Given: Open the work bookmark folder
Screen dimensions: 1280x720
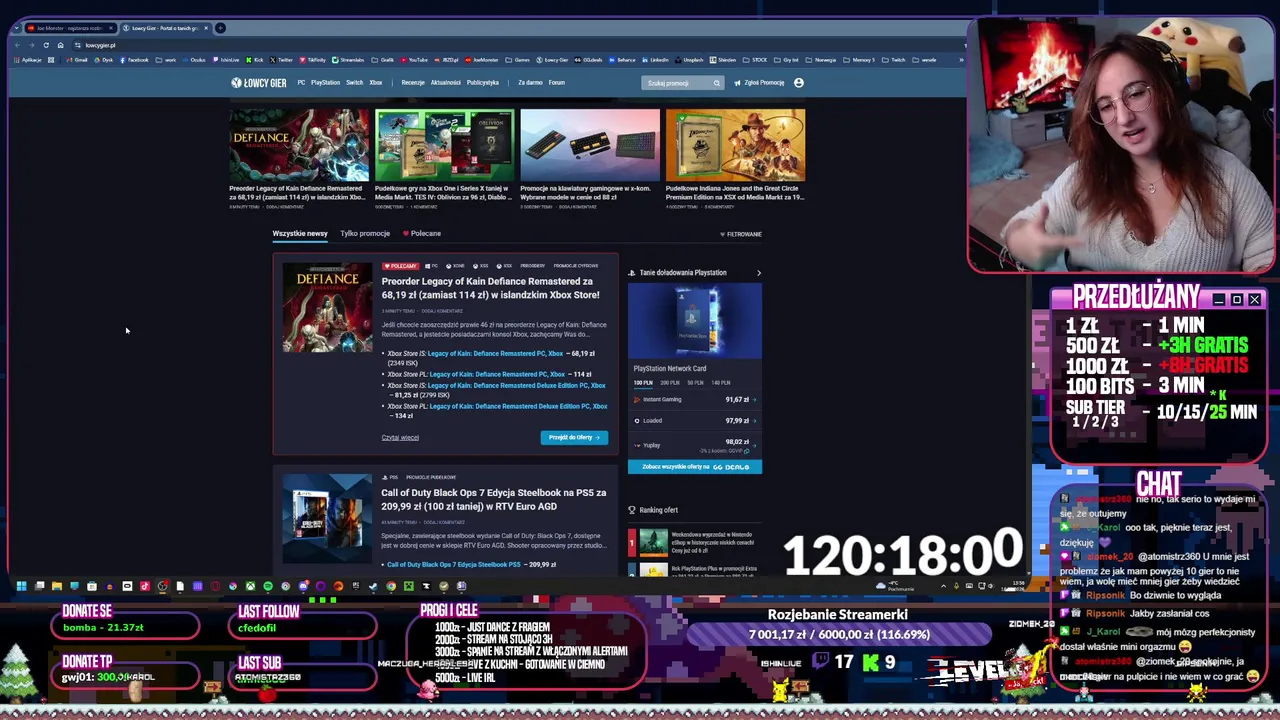Looking at the screenshot, I should (167, 60).
